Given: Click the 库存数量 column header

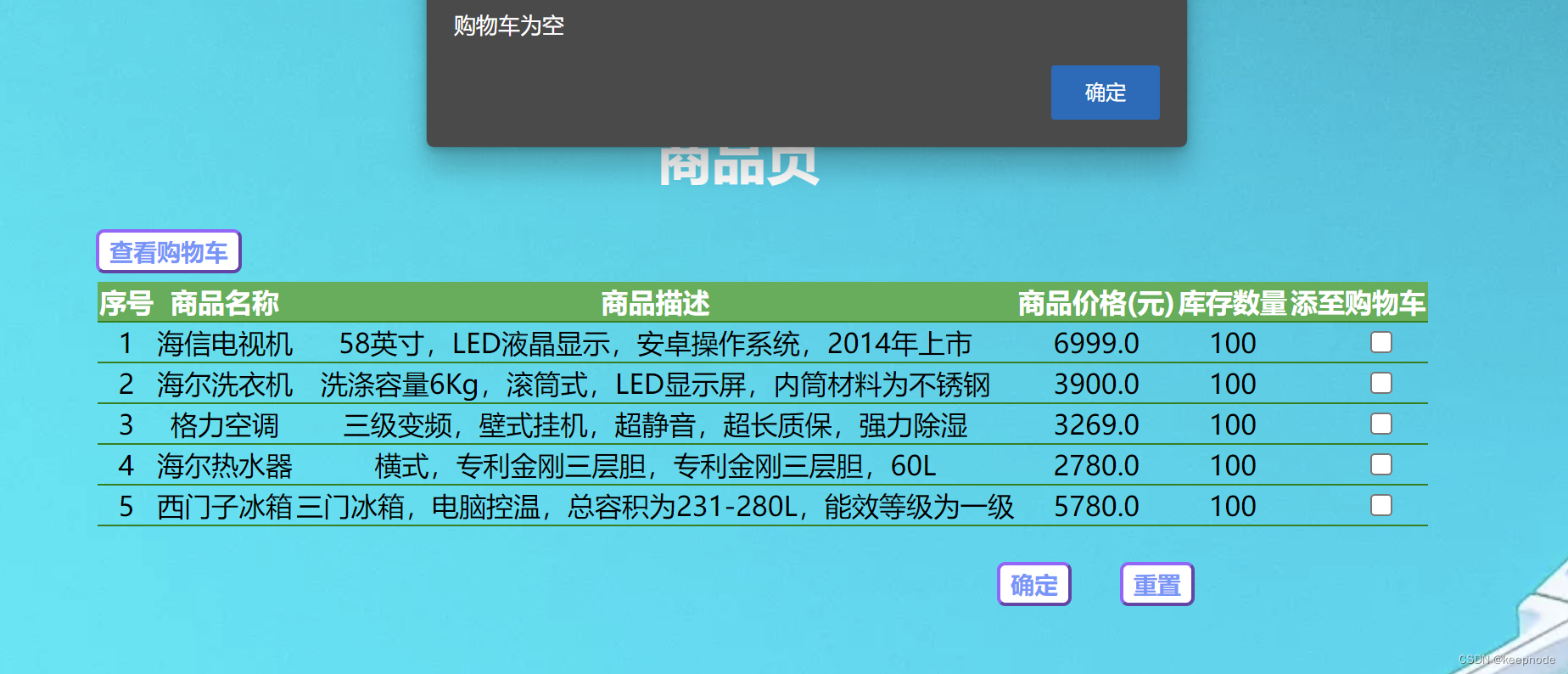Looking at the screenshot, I should pyautogui.click(x=1233, y=303).
